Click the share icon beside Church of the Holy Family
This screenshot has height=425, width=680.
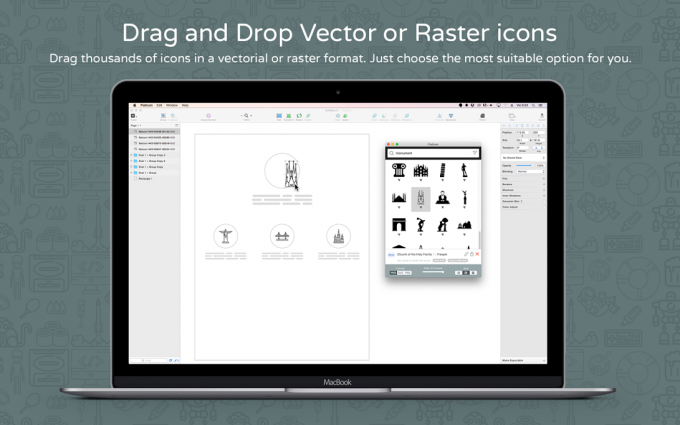[472, 254]
